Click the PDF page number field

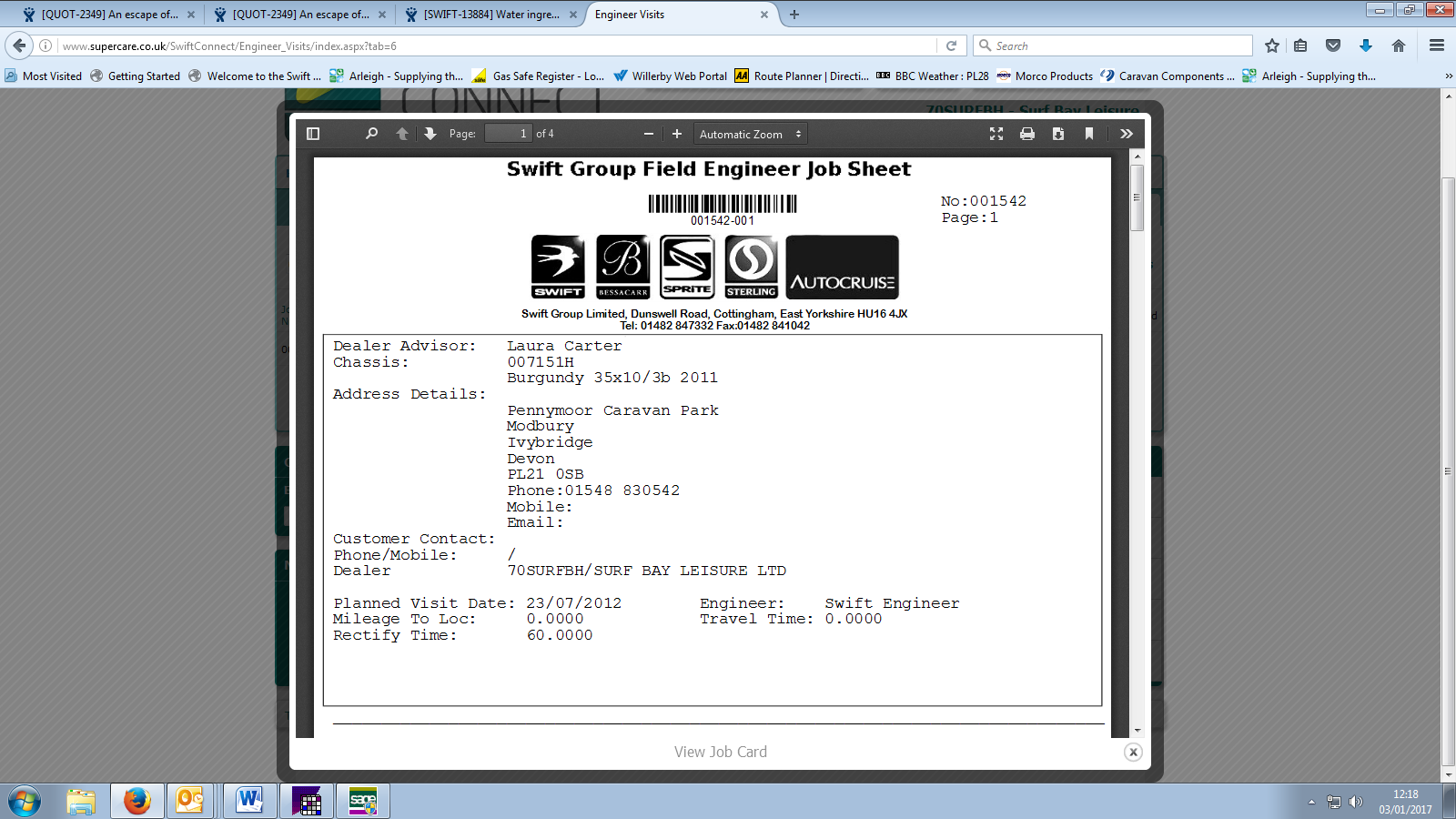(x=508, y=134)
